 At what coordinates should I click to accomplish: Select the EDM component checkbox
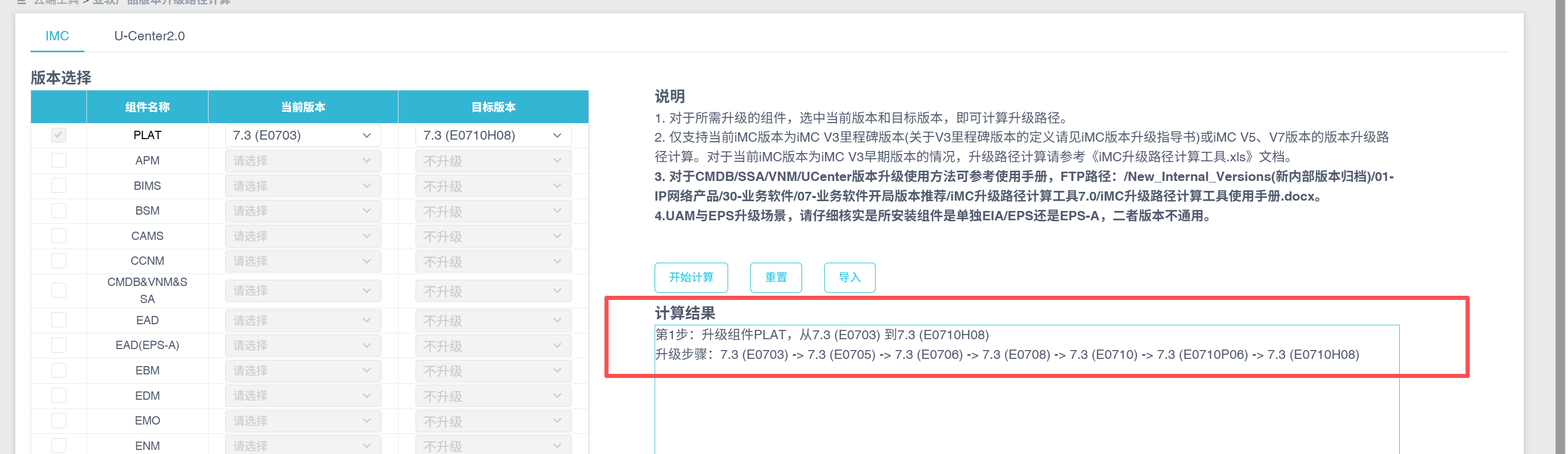58,396
